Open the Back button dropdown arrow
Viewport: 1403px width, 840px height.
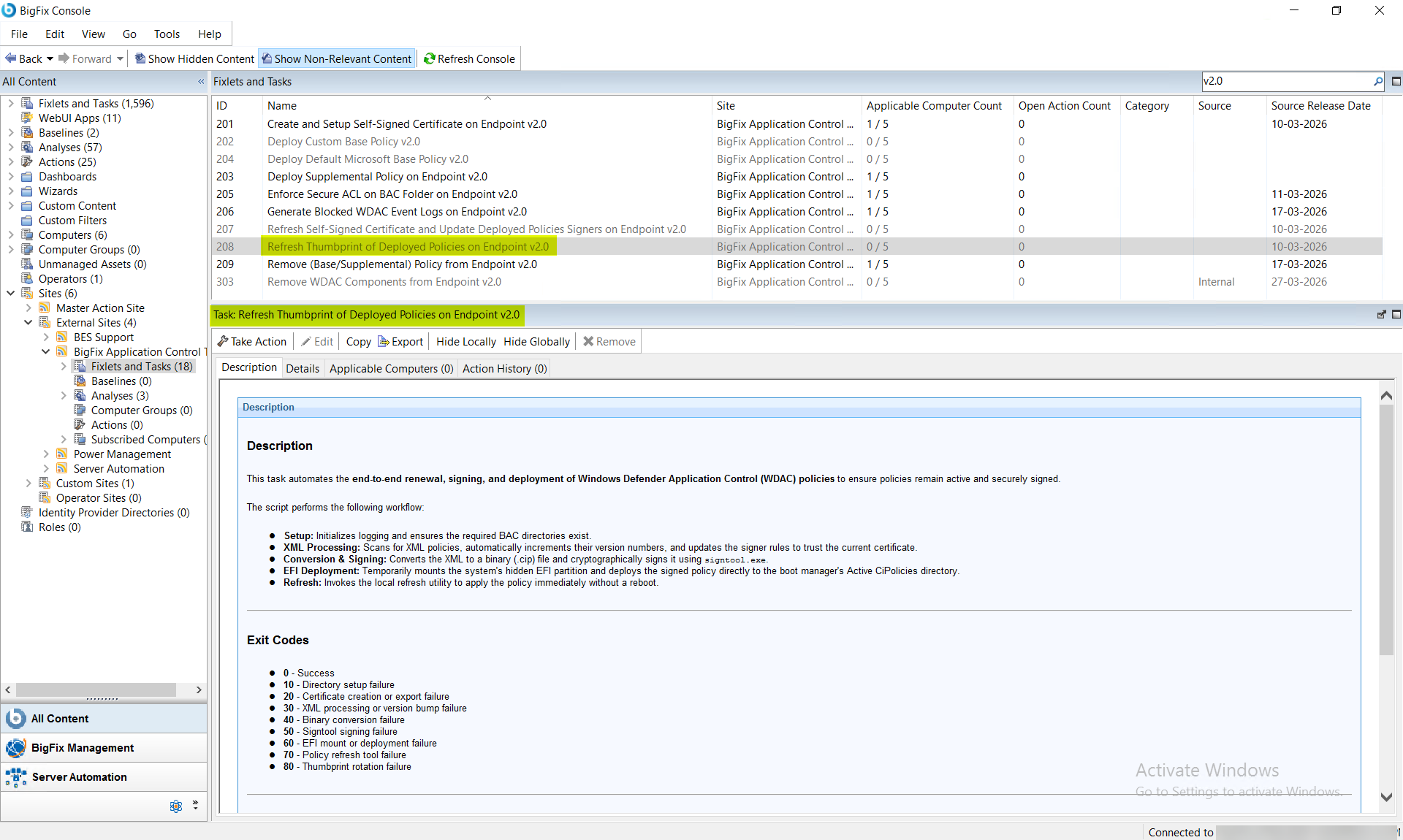50,58
